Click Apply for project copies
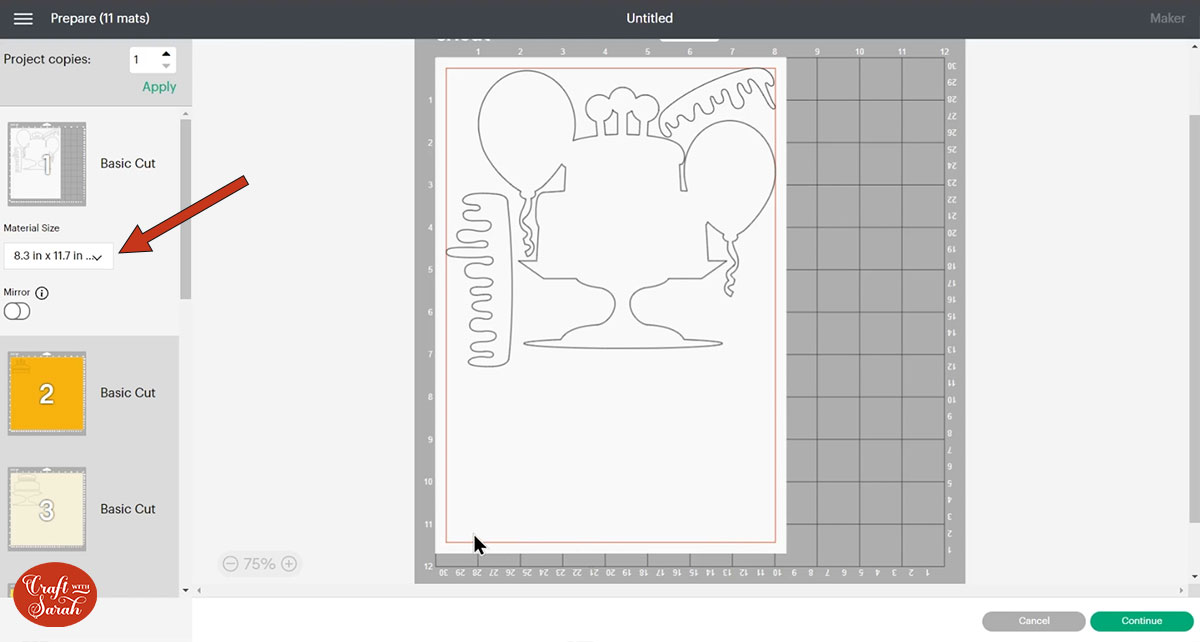The image size is (1200, 642). click(x=159, y=87)
